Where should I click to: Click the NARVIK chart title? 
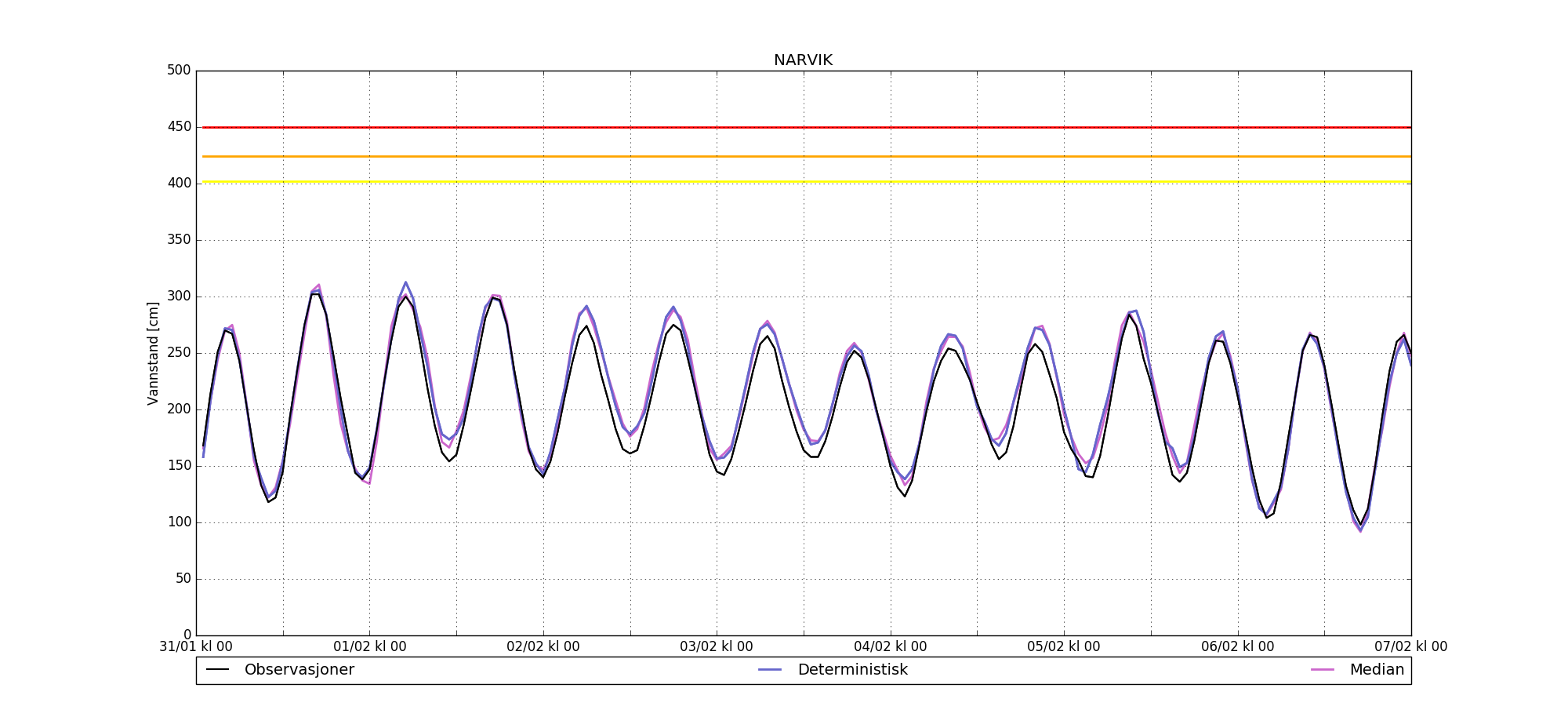[803, 60]
